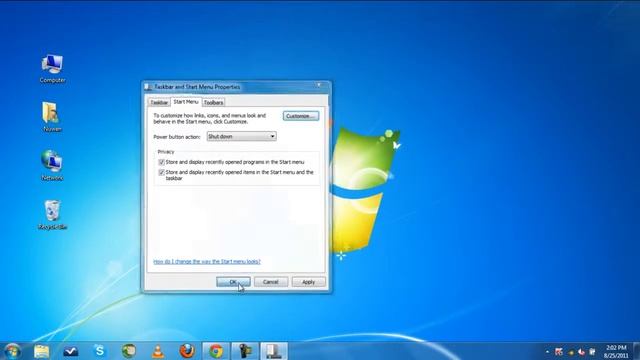Select the Nuwan folder on the desktop

tap(52, 117)
